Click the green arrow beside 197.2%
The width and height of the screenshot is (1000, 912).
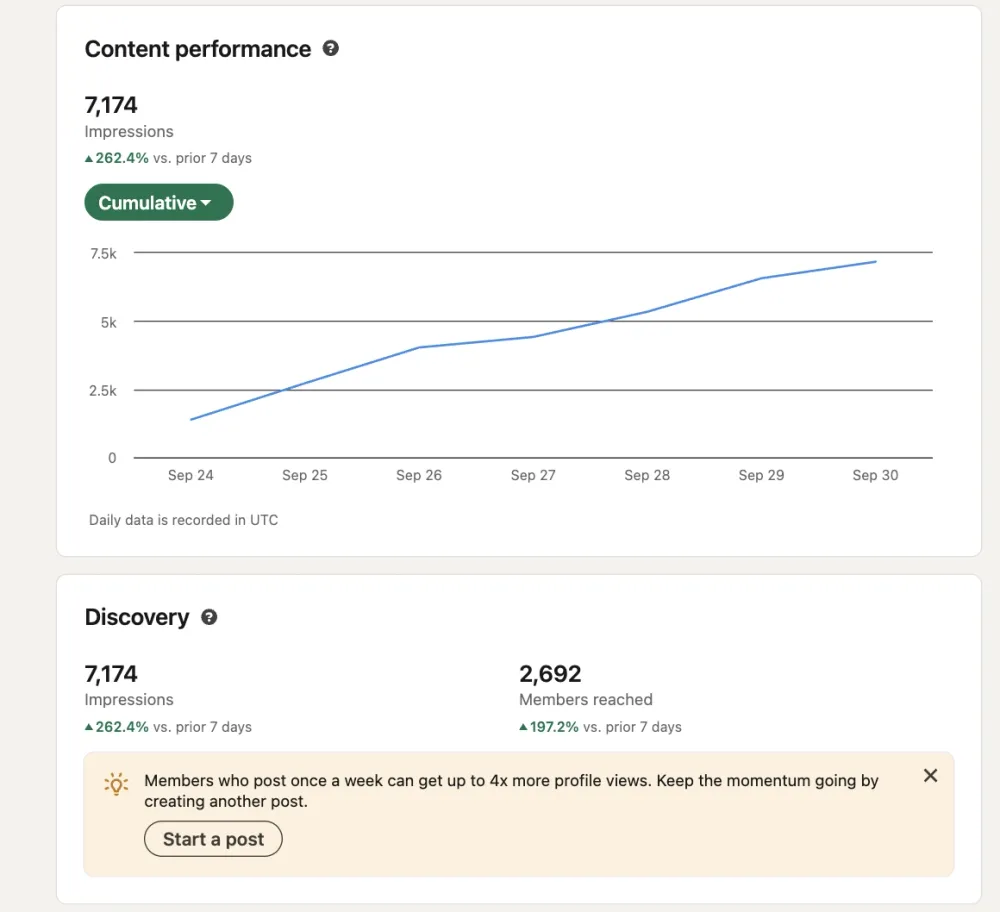(x=523, y=727)
